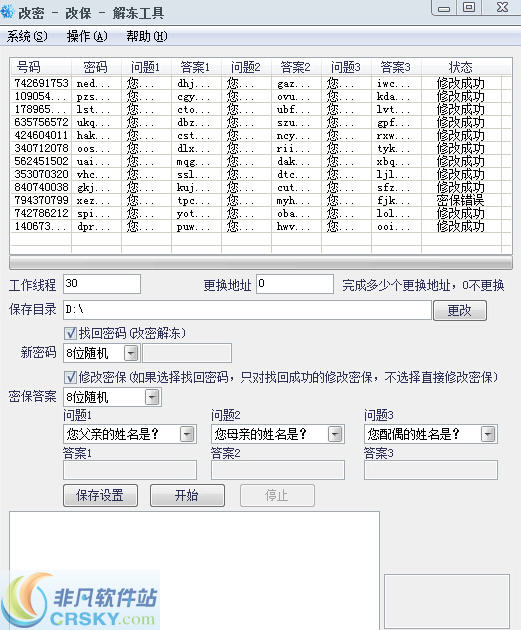Expand the 新密码 8位随机 dropdown
The image size is (521, 630).
coord(131,354)
